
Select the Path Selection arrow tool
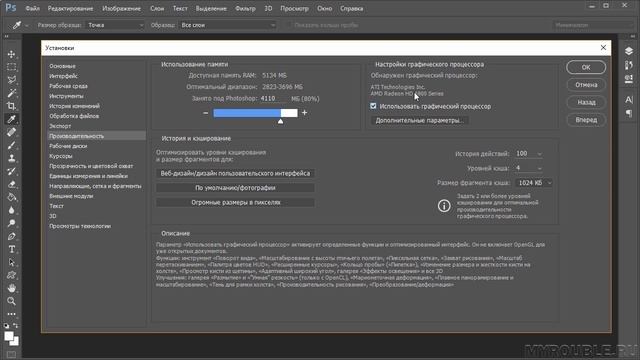[x=11, y=262]
